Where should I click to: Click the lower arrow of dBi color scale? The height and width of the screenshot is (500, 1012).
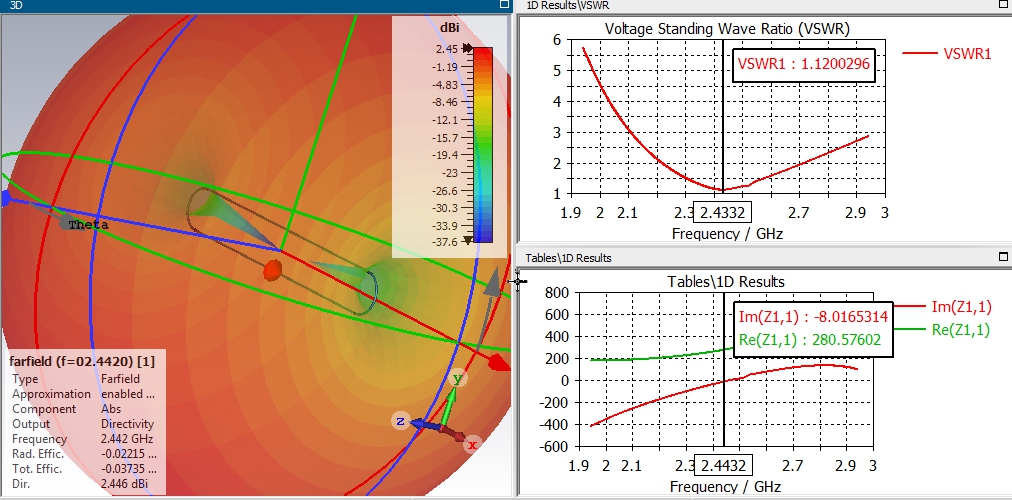[x=468, y=240]
